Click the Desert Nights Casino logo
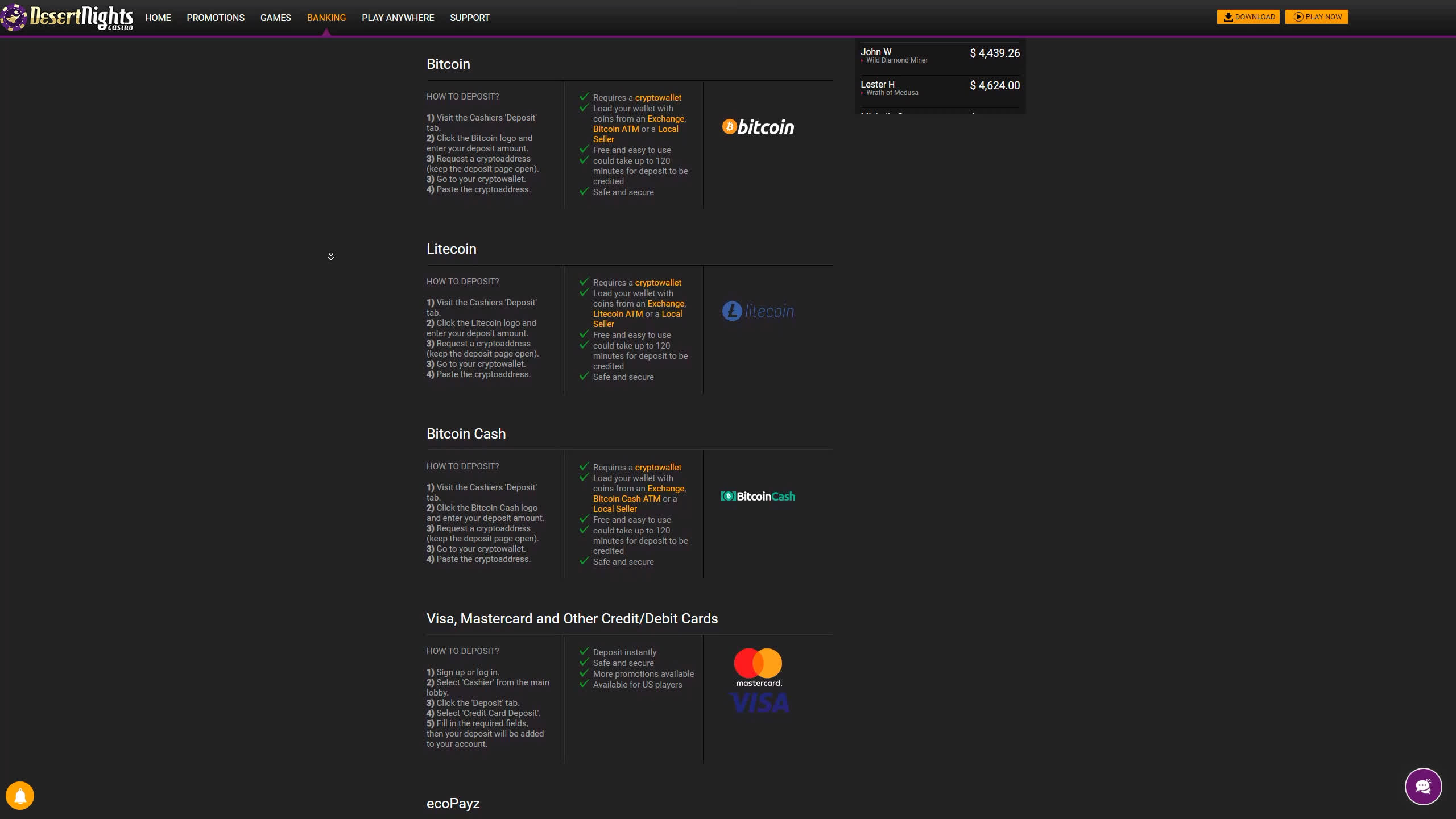Image resolution: width=1456 pixels, height=819 pixels. coord(68,18)
